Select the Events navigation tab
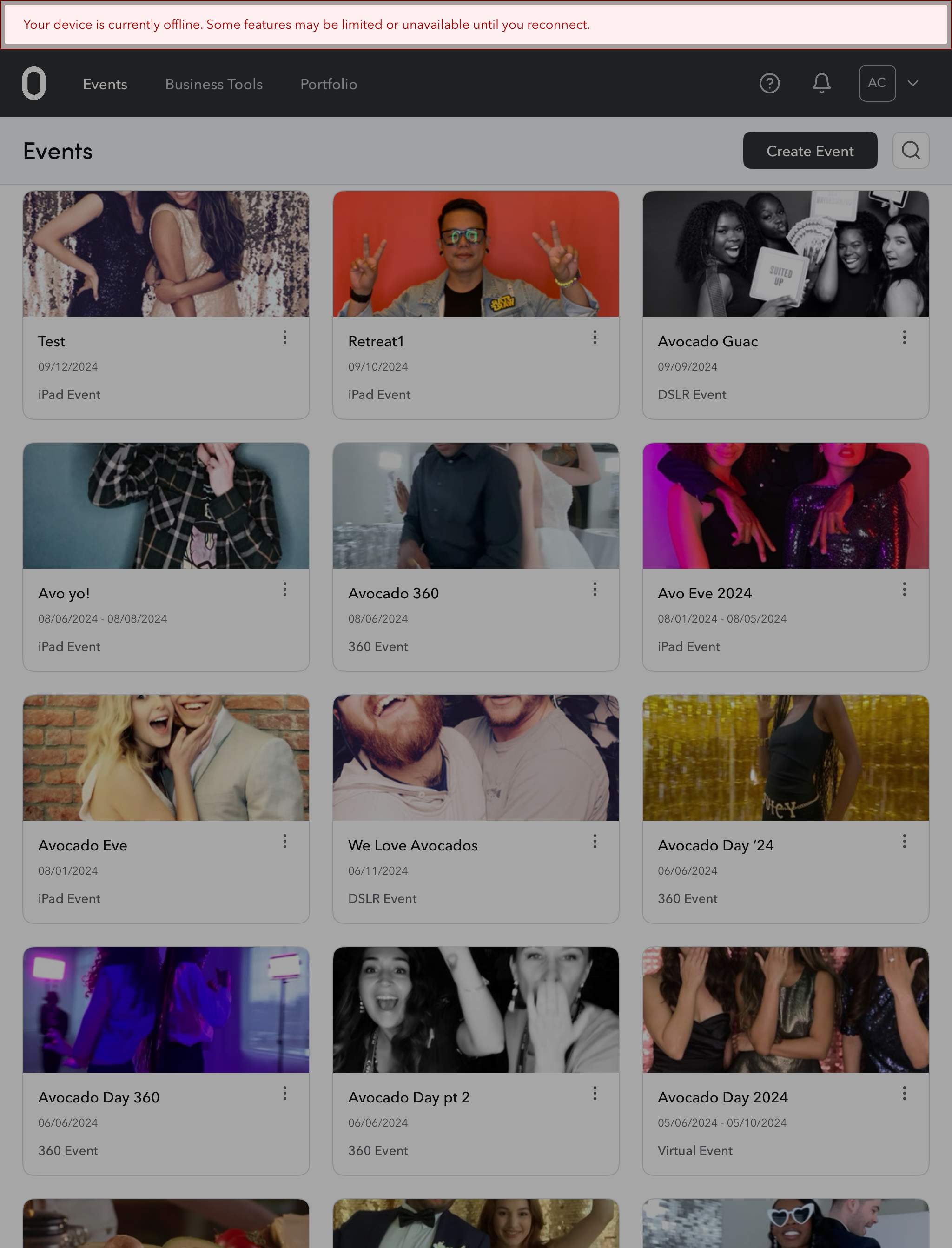 pos(105,84)
